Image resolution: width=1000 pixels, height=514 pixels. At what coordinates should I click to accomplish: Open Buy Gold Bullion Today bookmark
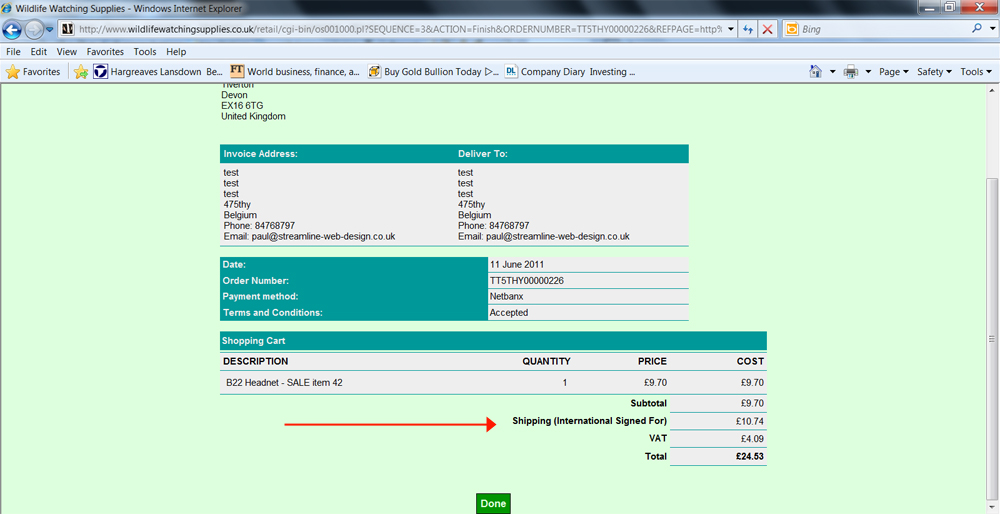(x=432, y=72)
